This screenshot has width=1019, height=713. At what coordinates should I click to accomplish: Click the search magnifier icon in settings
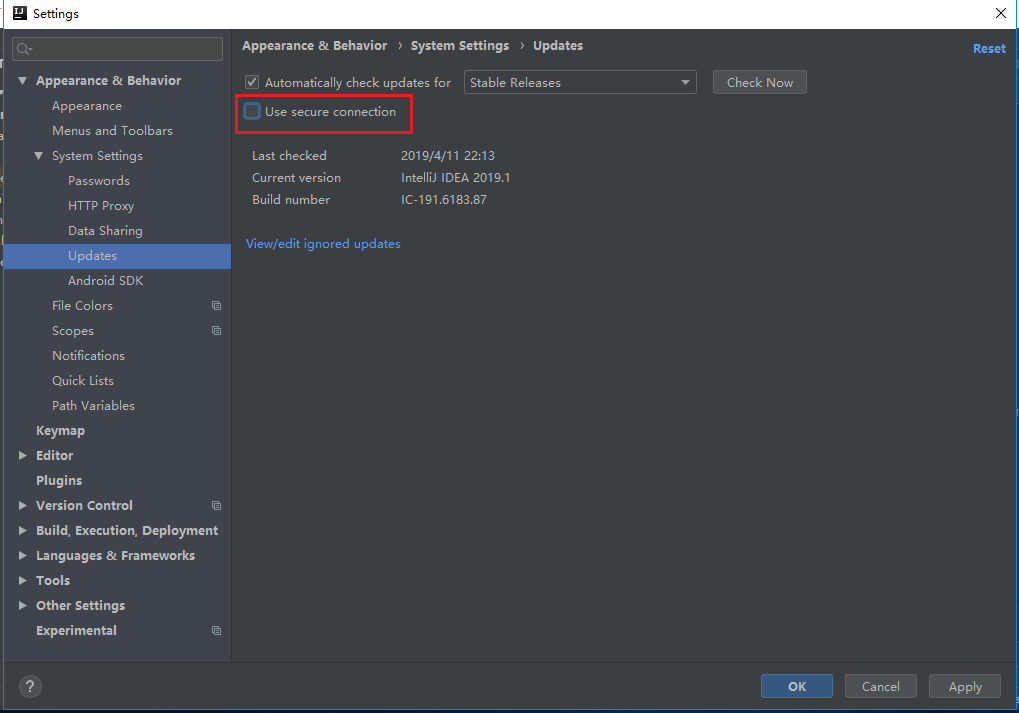pos(24,49)
